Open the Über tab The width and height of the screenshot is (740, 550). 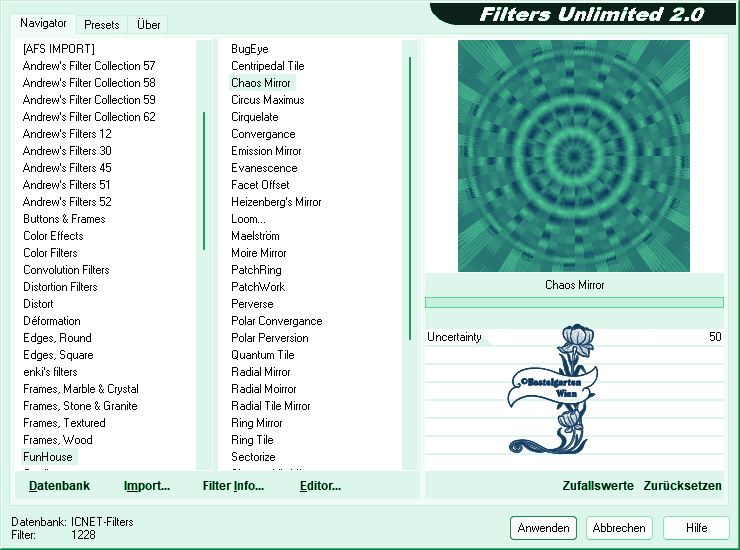[x=148, y=25]
